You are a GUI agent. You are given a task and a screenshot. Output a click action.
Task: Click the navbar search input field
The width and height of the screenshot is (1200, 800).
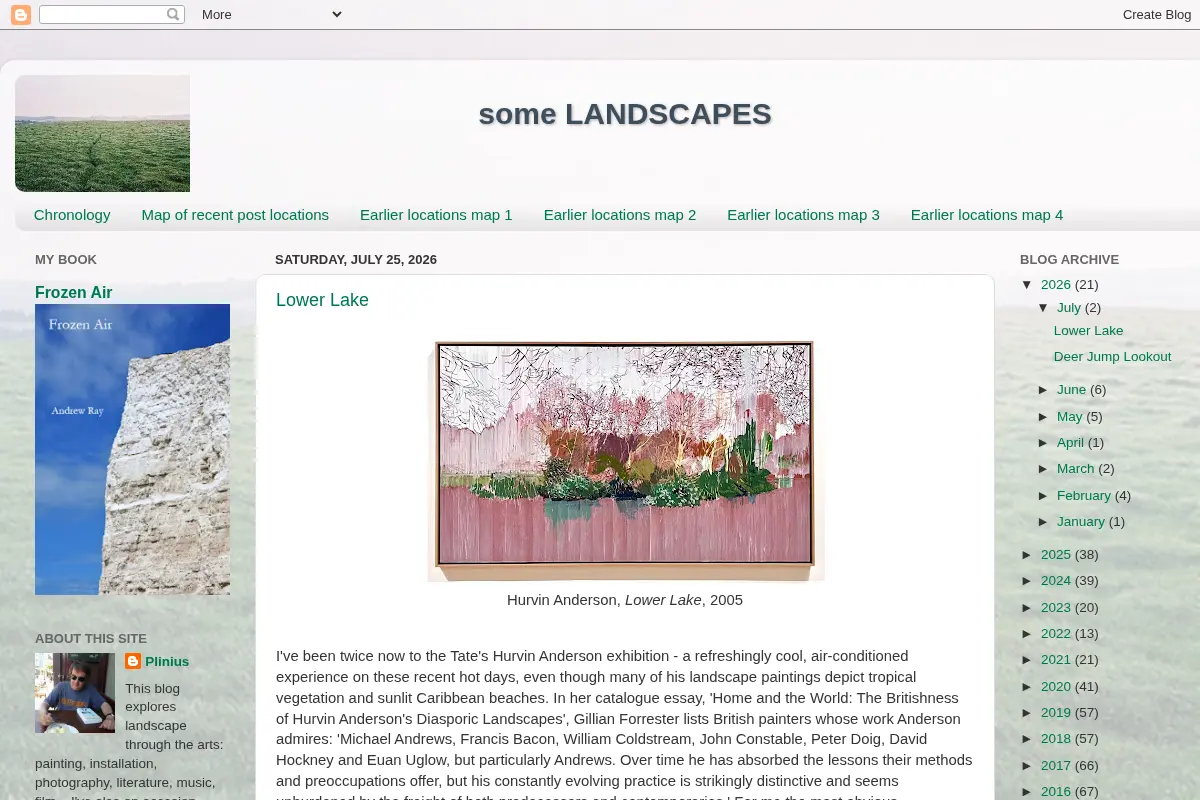point(102,15)
